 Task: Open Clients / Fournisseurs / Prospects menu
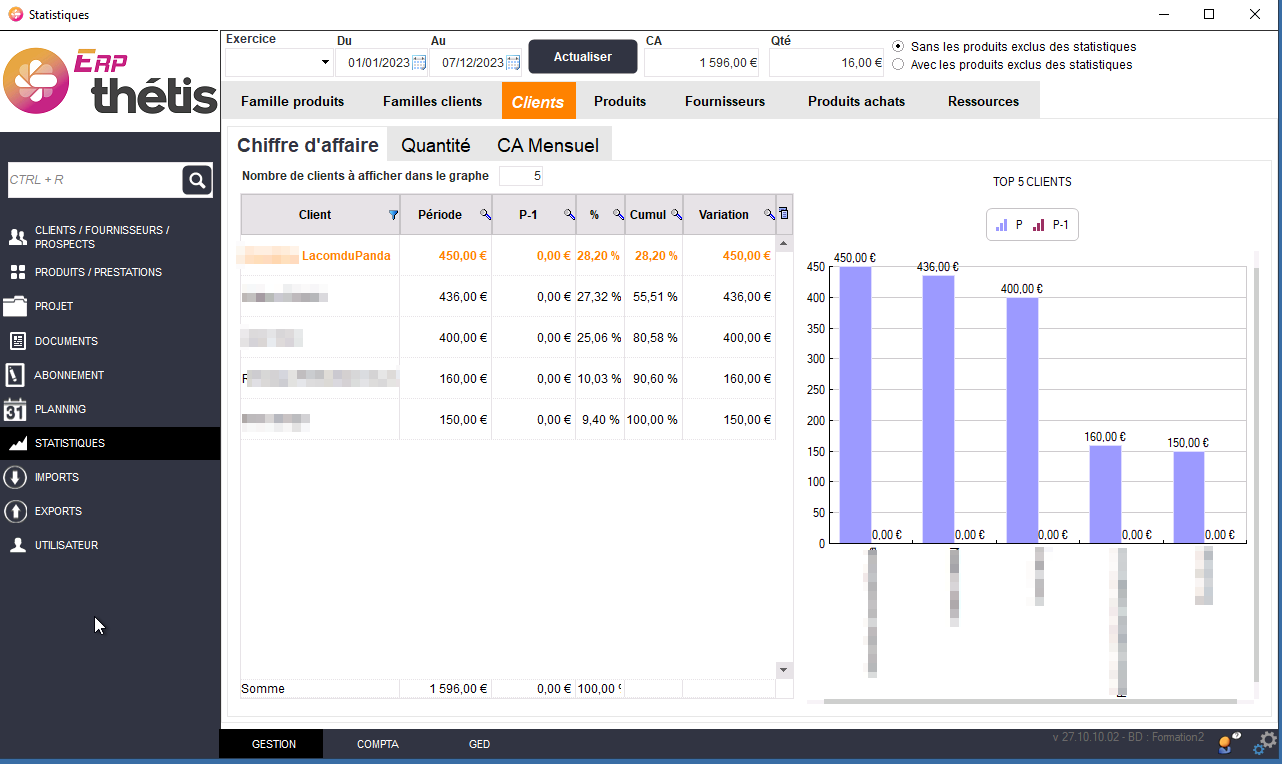pyautogui.click(x=100, y=237)
